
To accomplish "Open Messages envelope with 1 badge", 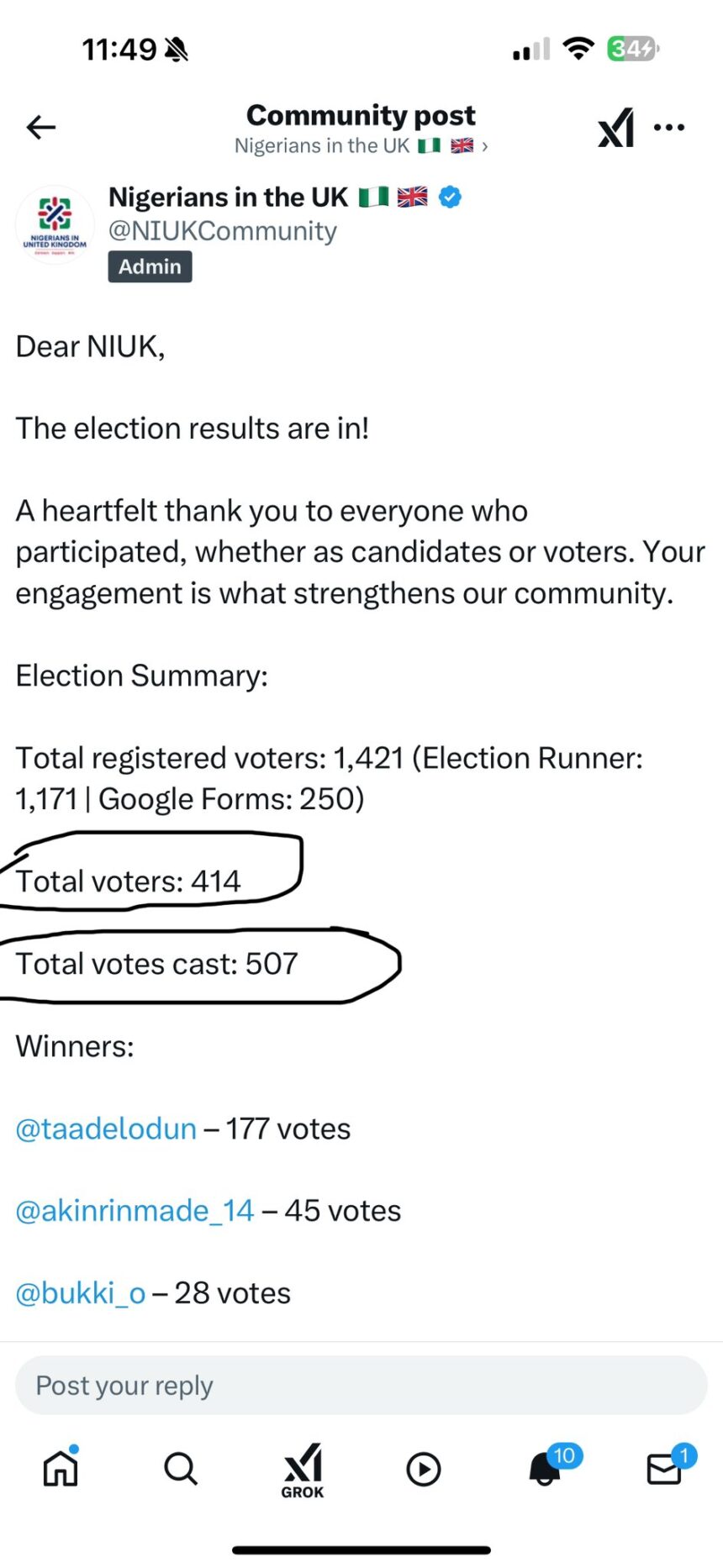I will point(665,1469).
